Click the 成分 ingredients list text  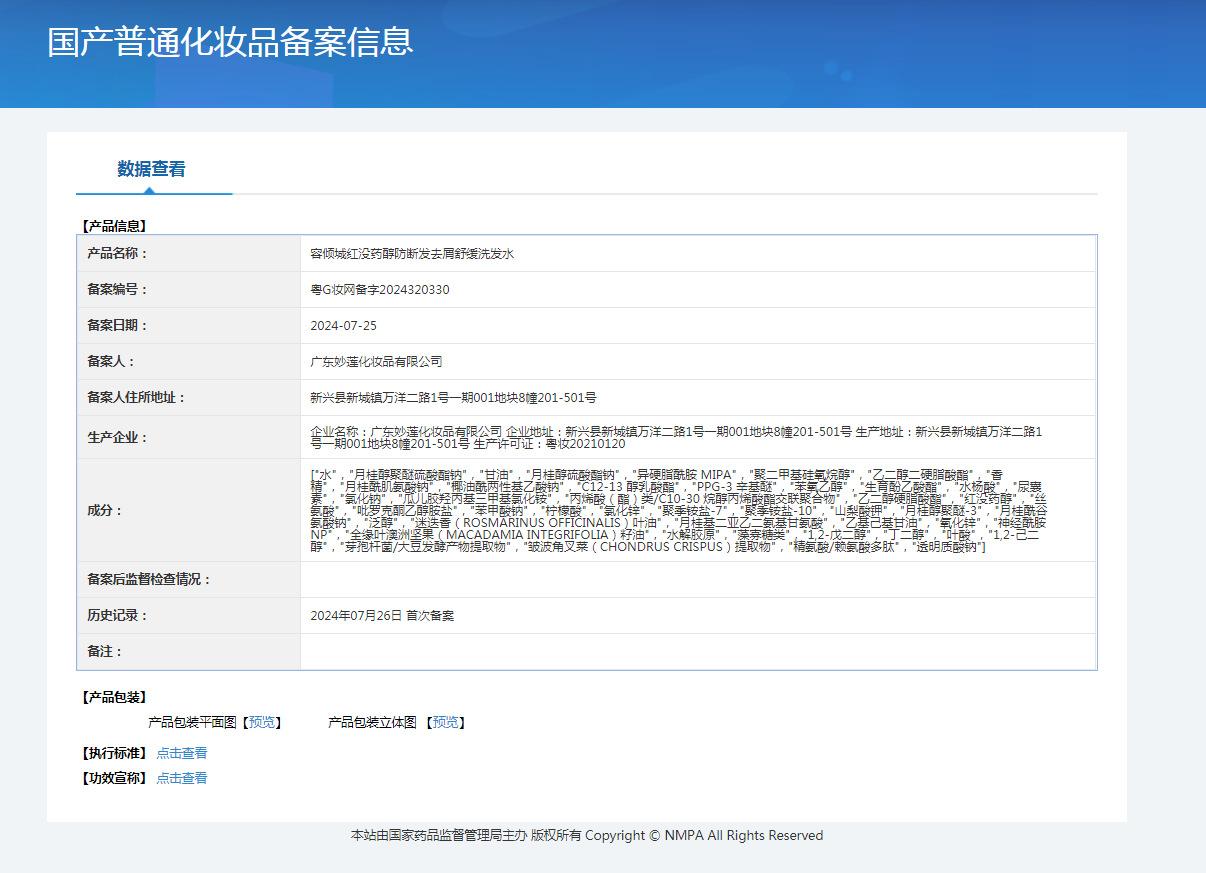click(x=678, y=510)
